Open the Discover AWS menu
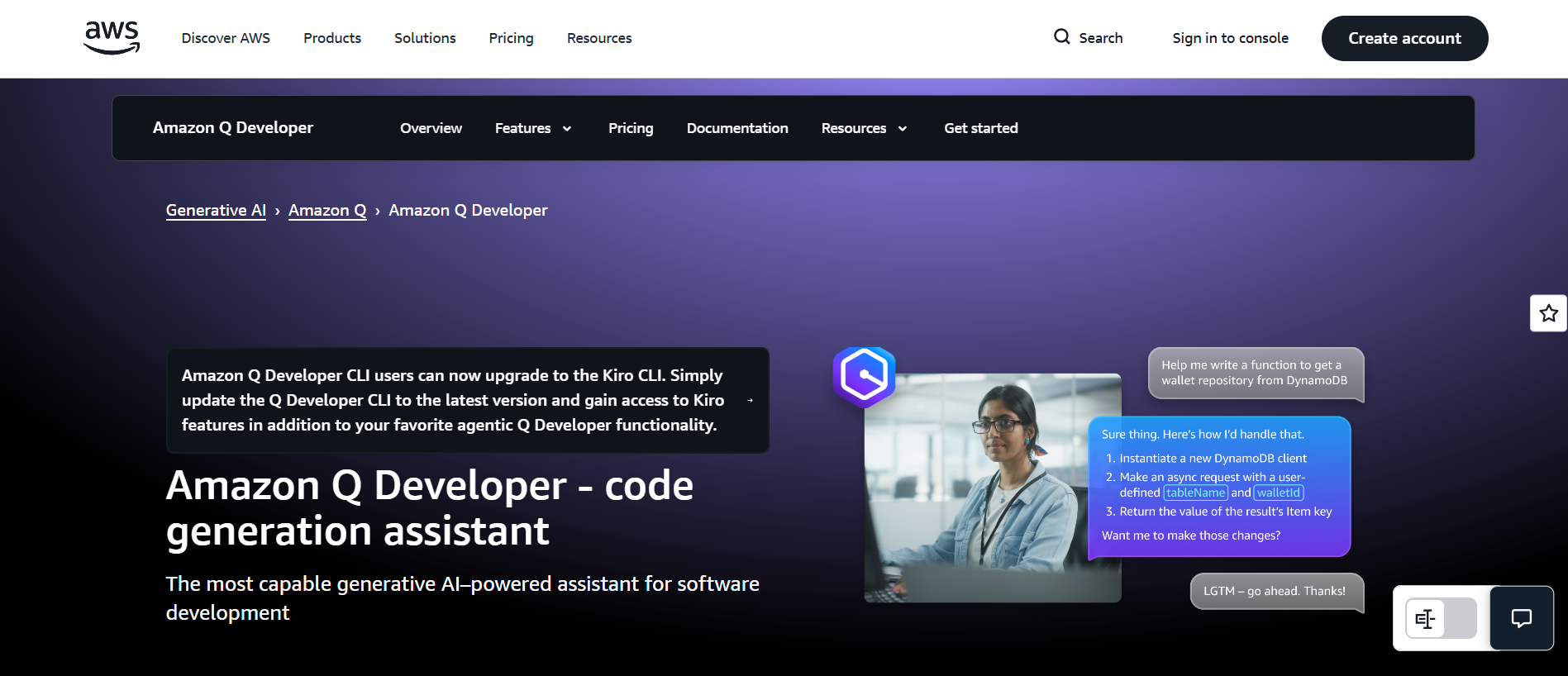1568x676 pixels. point(226,38)
